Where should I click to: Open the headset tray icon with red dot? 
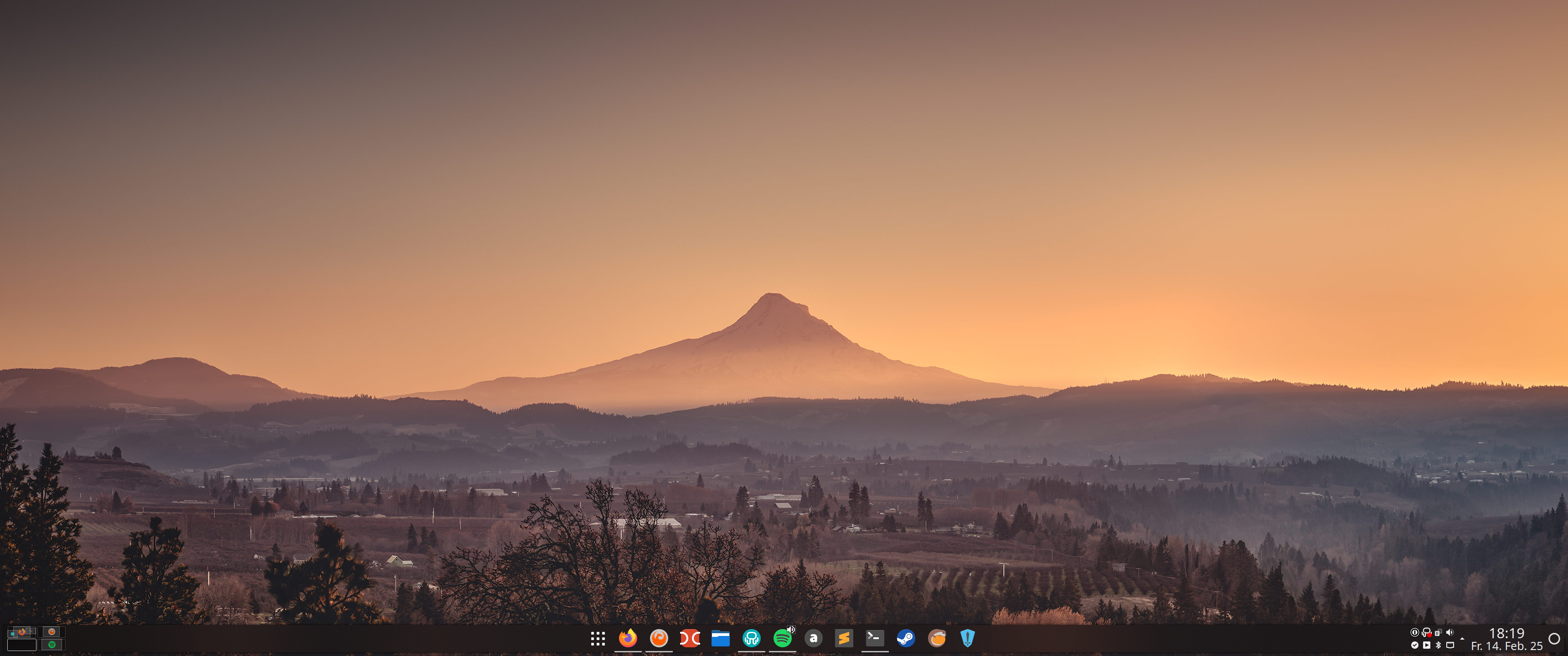coord(1427,632)
